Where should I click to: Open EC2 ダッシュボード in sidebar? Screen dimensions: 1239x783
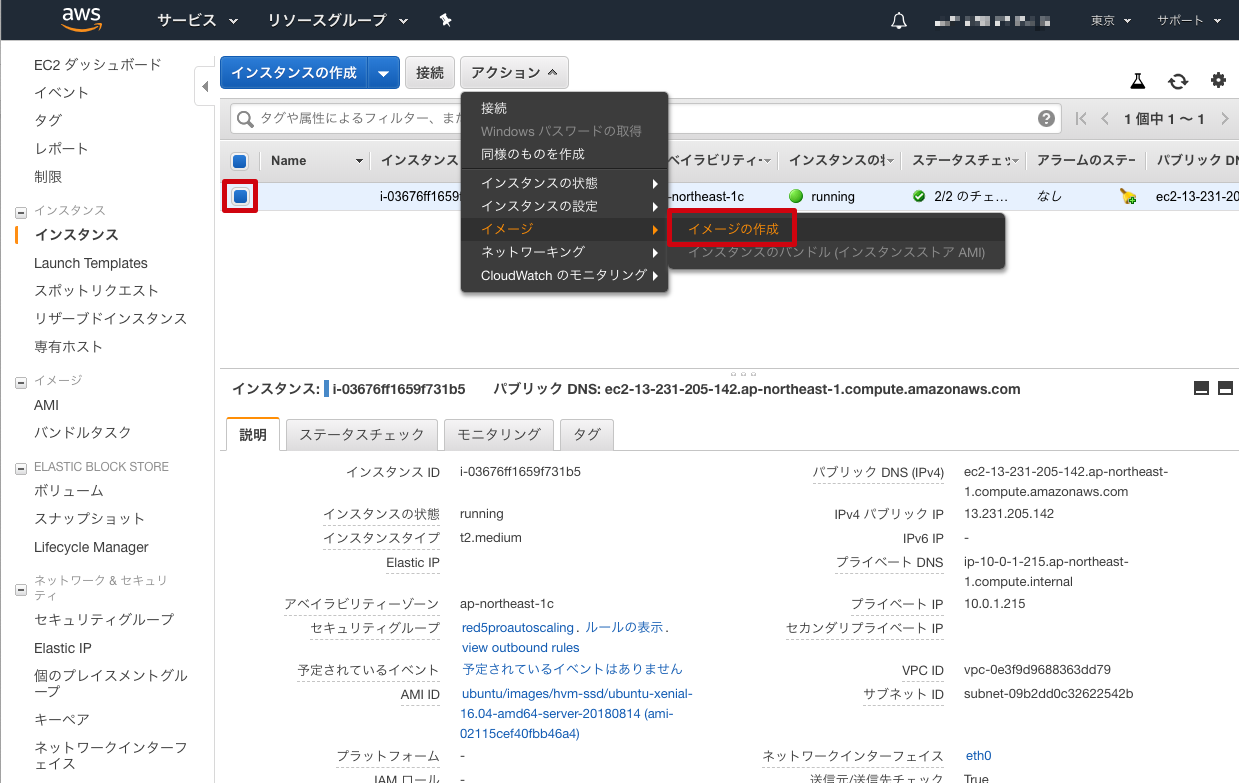pyautogui.click(x=97, y=65)
